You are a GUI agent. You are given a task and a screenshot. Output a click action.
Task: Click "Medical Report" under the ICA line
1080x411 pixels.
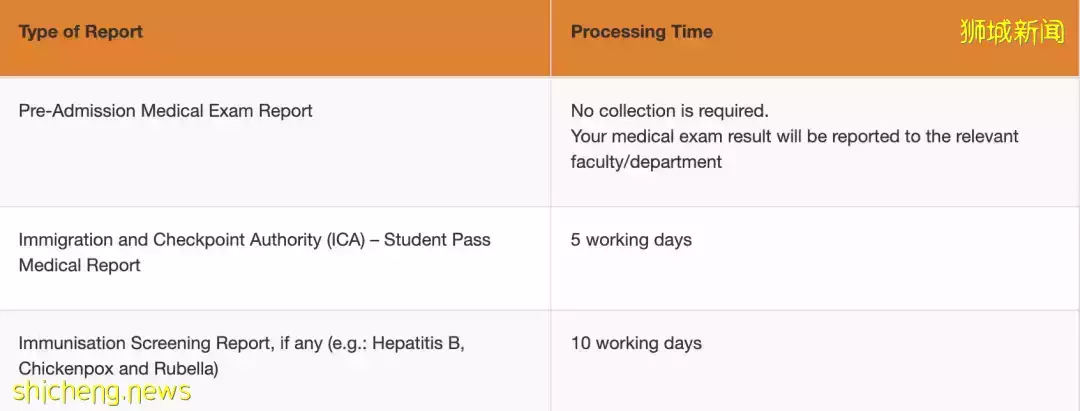(x=79, y=265)
